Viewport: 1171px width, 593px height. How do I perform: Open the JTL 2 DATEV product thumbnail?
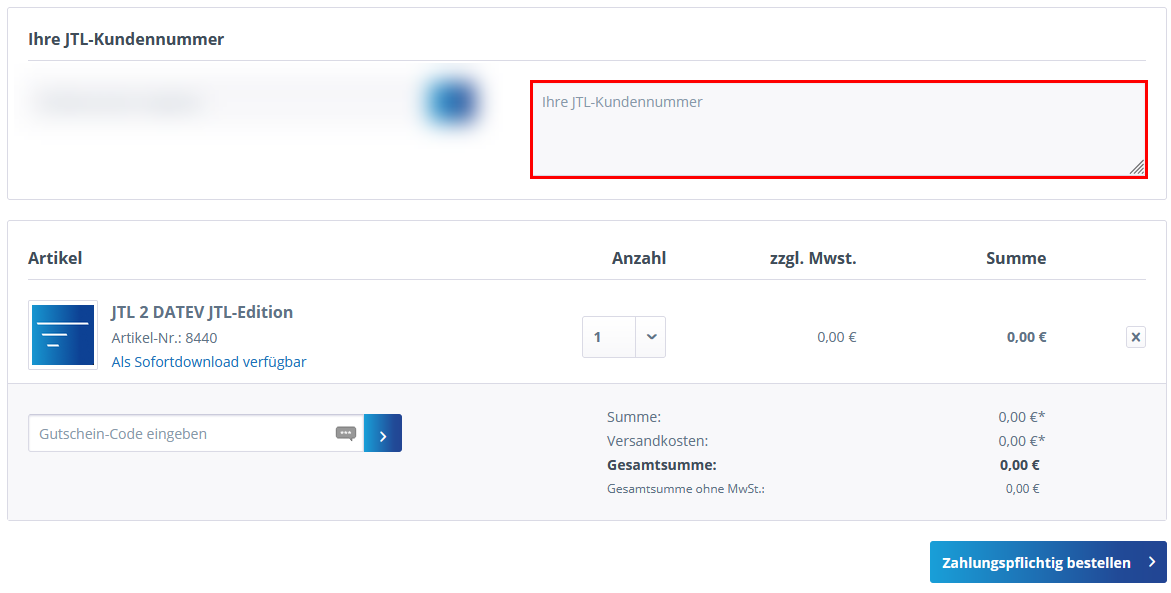click(x=63, y=335)
